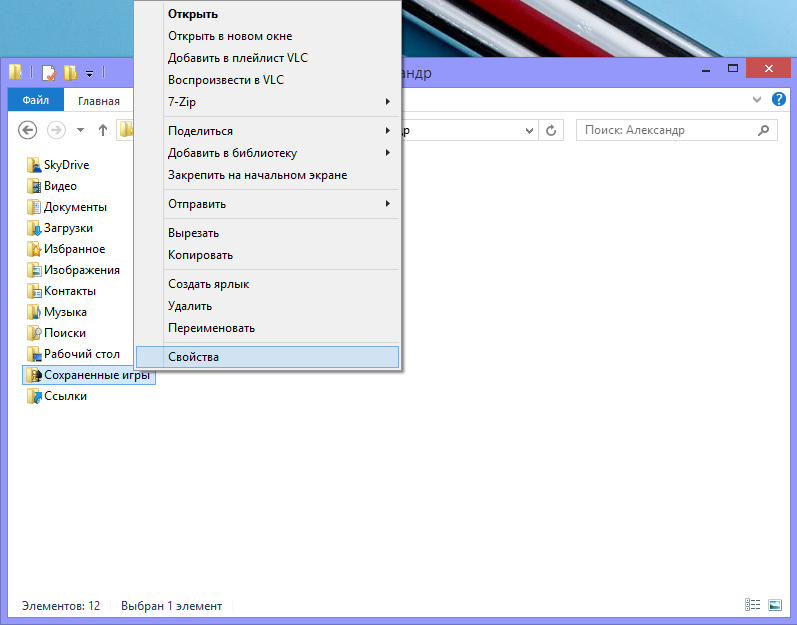Expand the ribbon chevron

pos(757,99)
